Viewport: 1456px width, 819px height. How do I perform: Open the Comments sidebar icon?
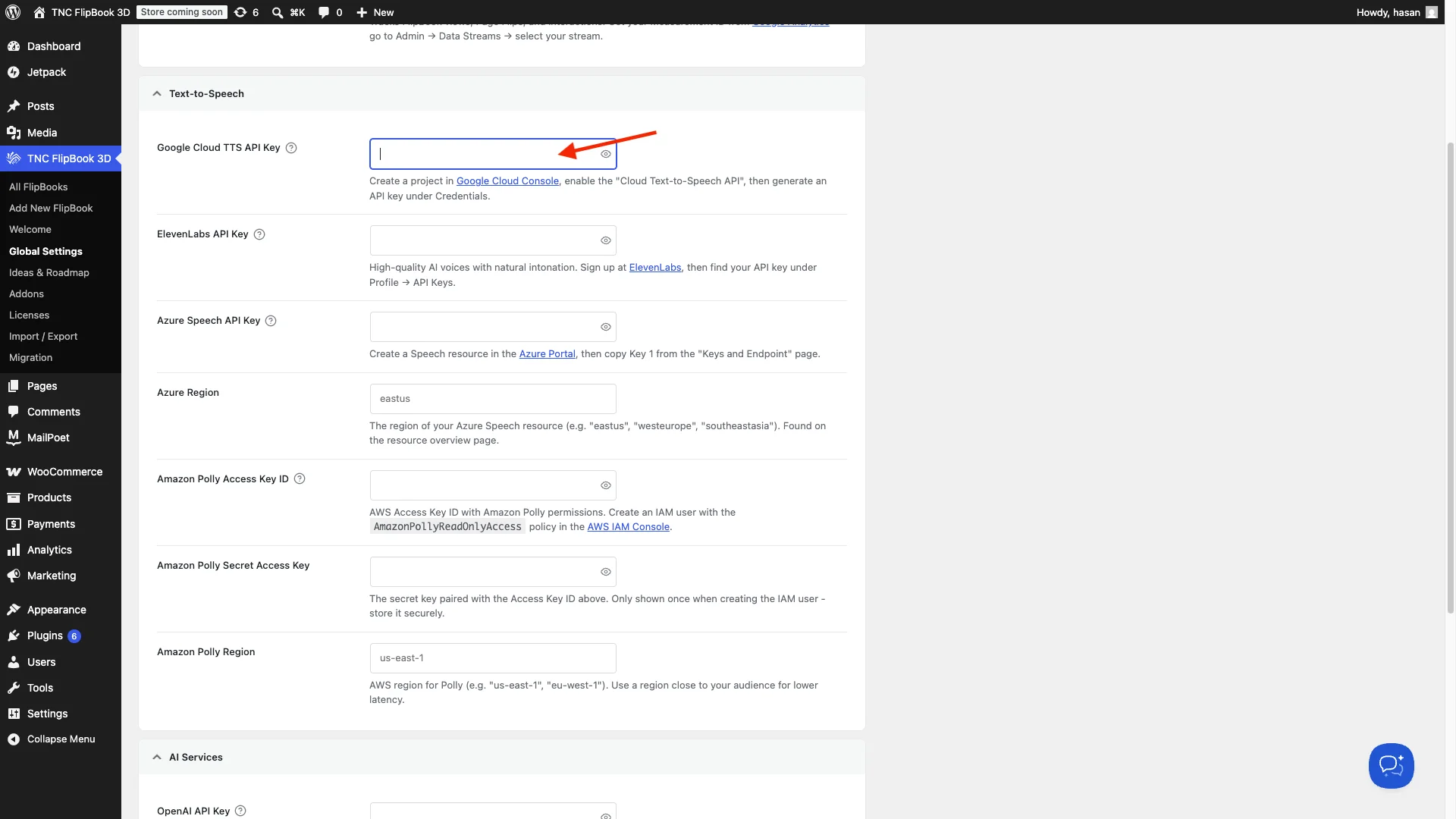(x=14, y=412)
